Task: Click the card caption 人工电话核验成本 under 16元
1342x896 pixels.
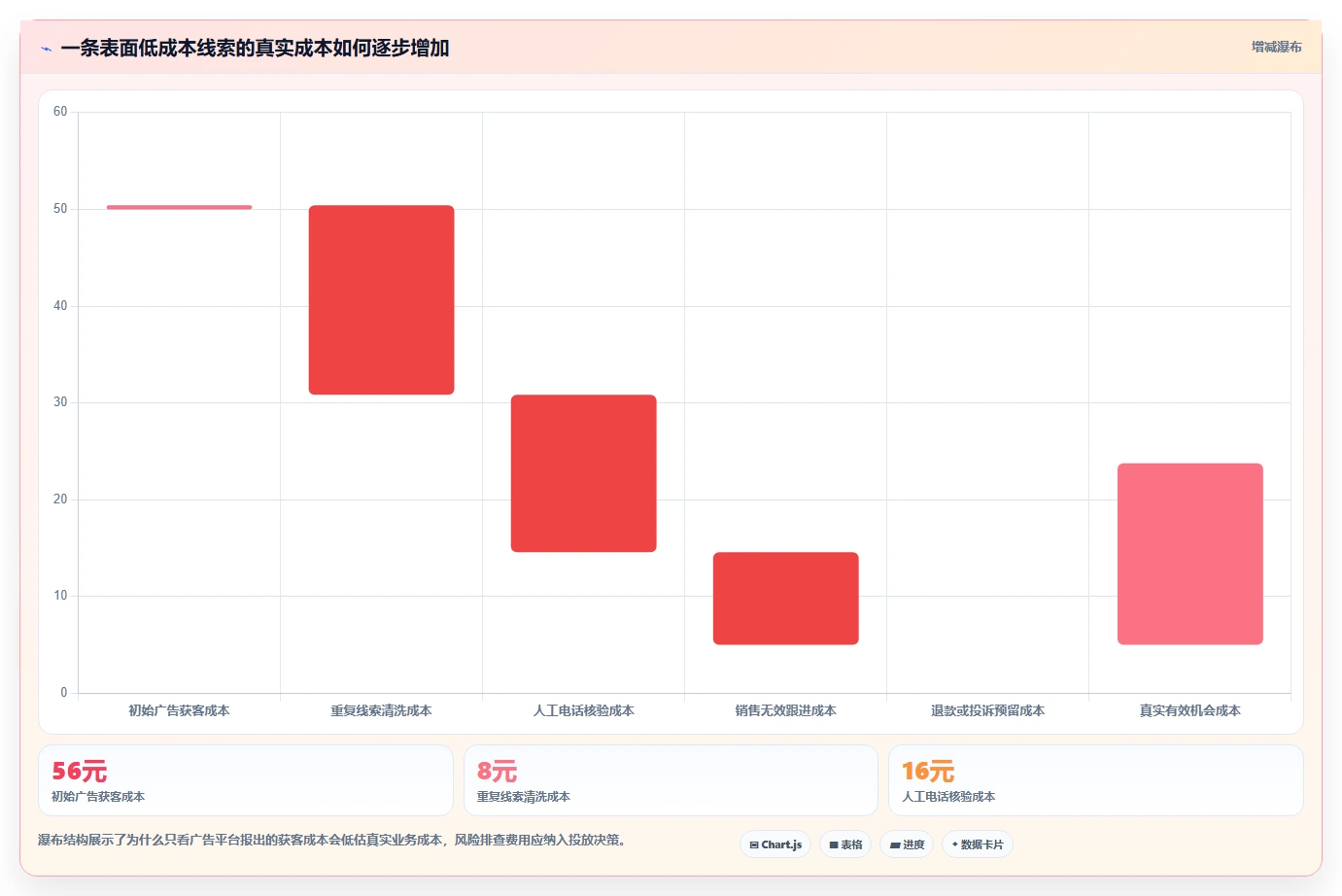Action: tap(948, 796)
